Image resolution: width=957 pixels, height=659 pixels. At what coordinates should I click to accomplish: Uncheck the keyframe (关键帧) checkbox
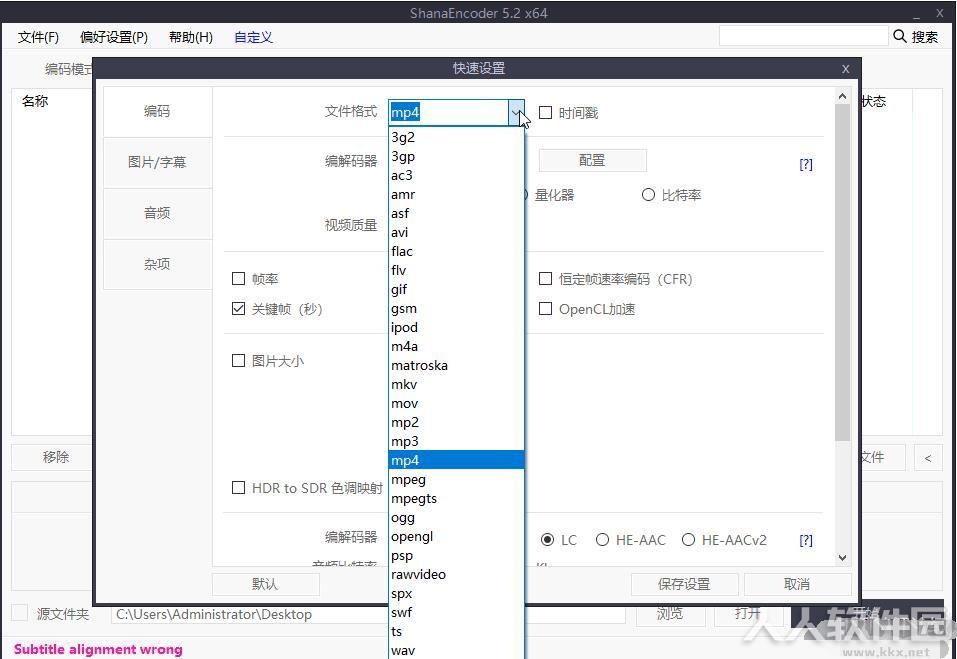click(x=239, y=309)
